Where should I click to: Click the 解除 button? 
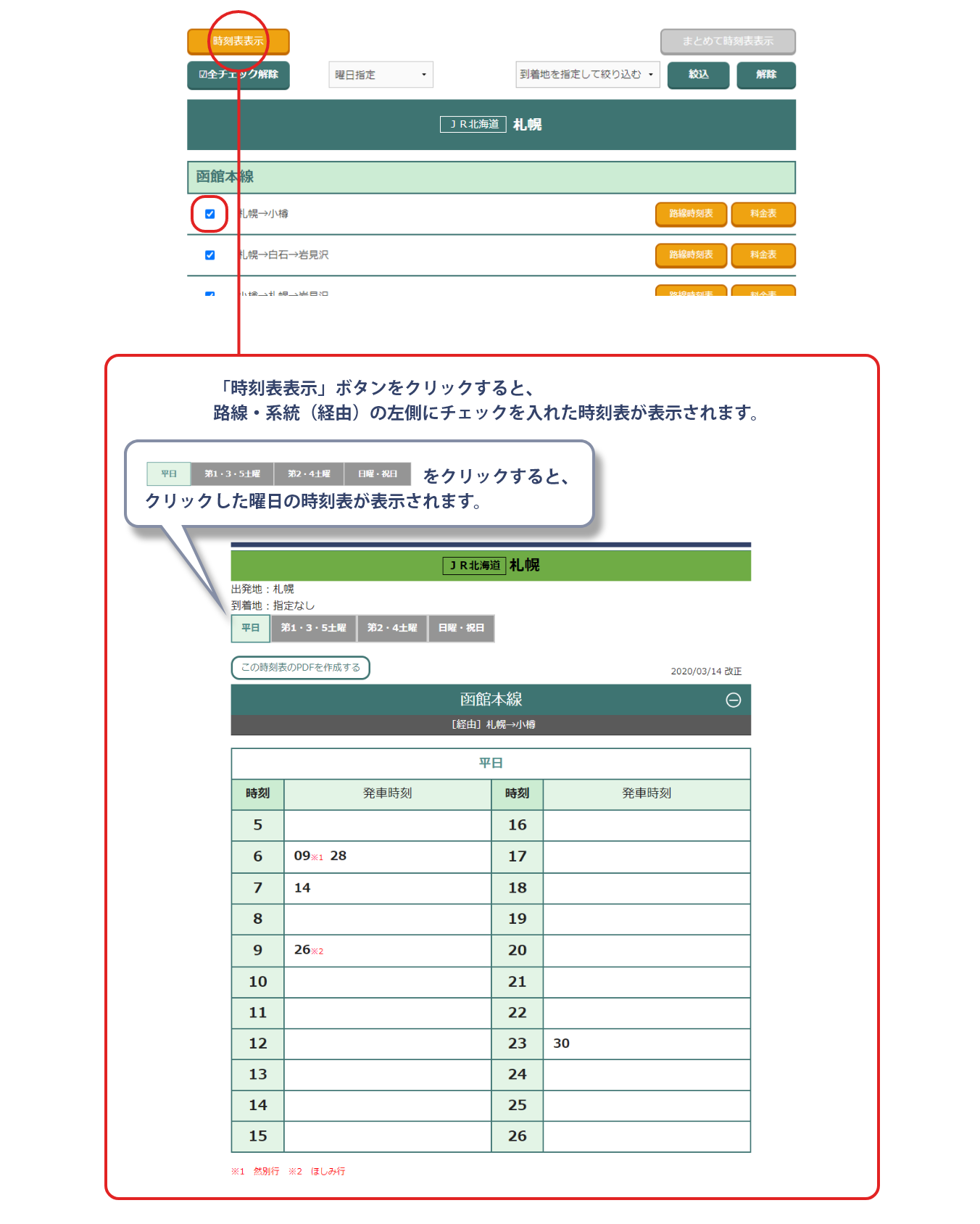pyautogui.click(x=766, y=75)
